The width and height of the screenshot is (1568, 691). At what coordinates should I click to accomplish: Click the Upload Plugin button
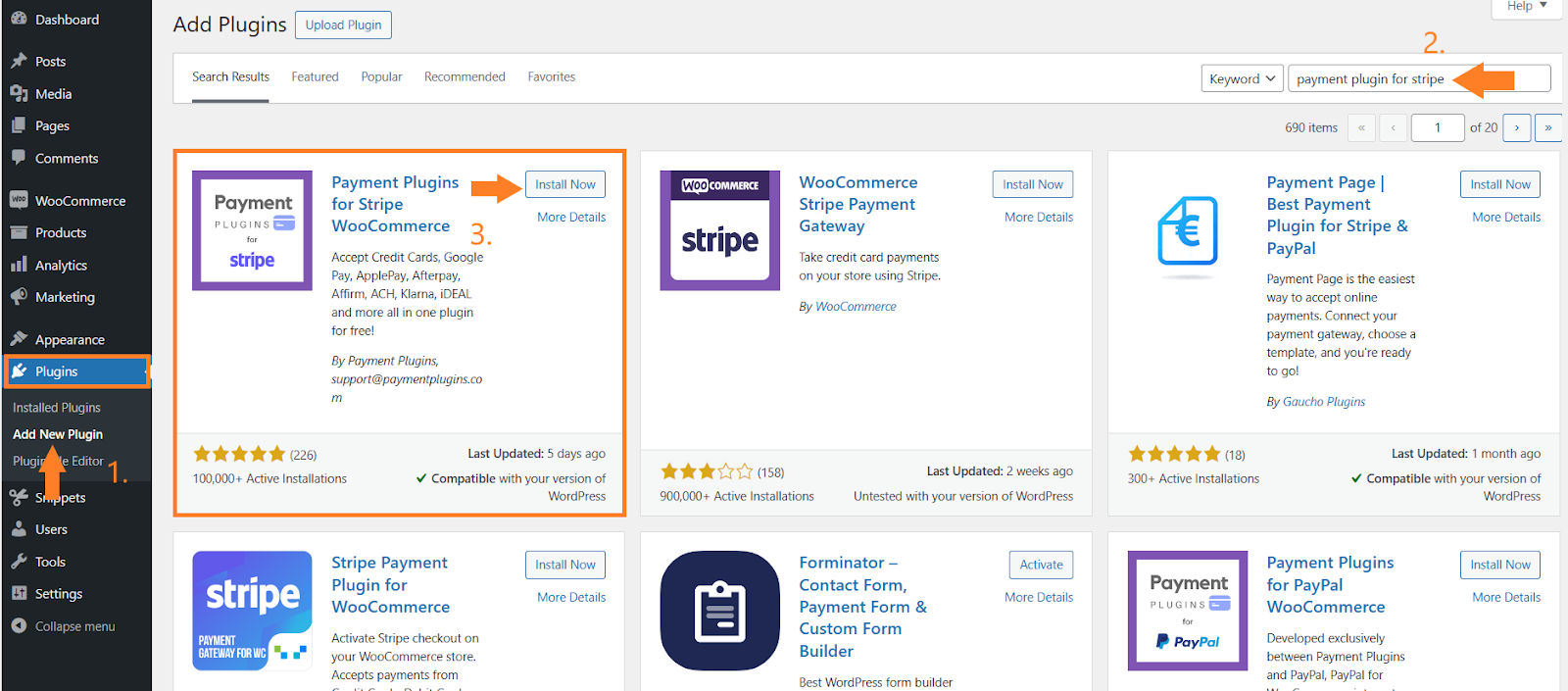[x=343, y=25]
